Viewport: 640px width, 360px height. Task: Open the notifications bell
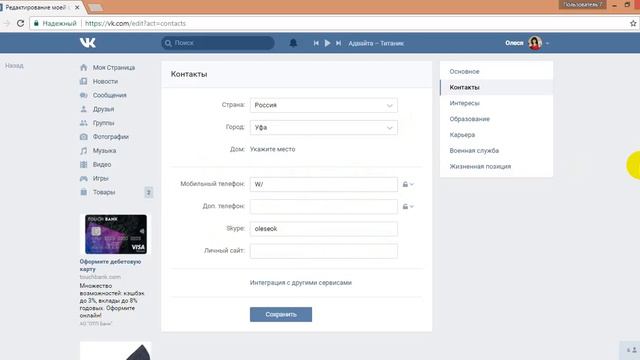(x=293, y=43)
